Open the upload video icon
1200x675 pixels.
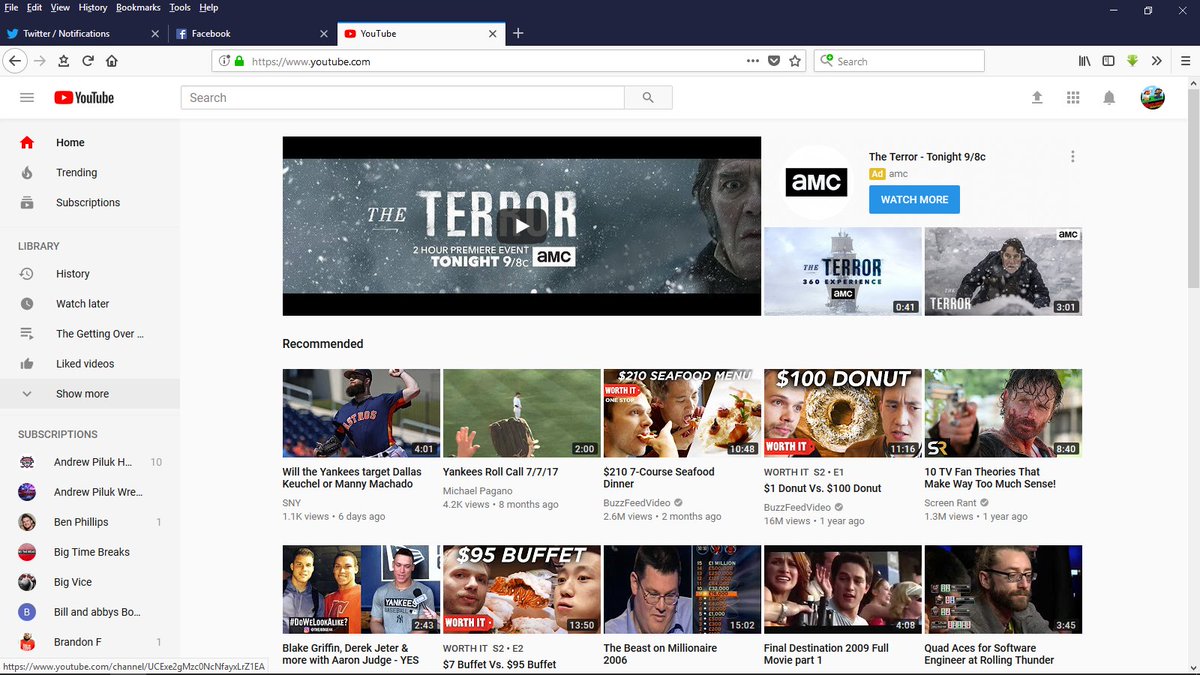pyautogui.click(x=1037, y=97)
